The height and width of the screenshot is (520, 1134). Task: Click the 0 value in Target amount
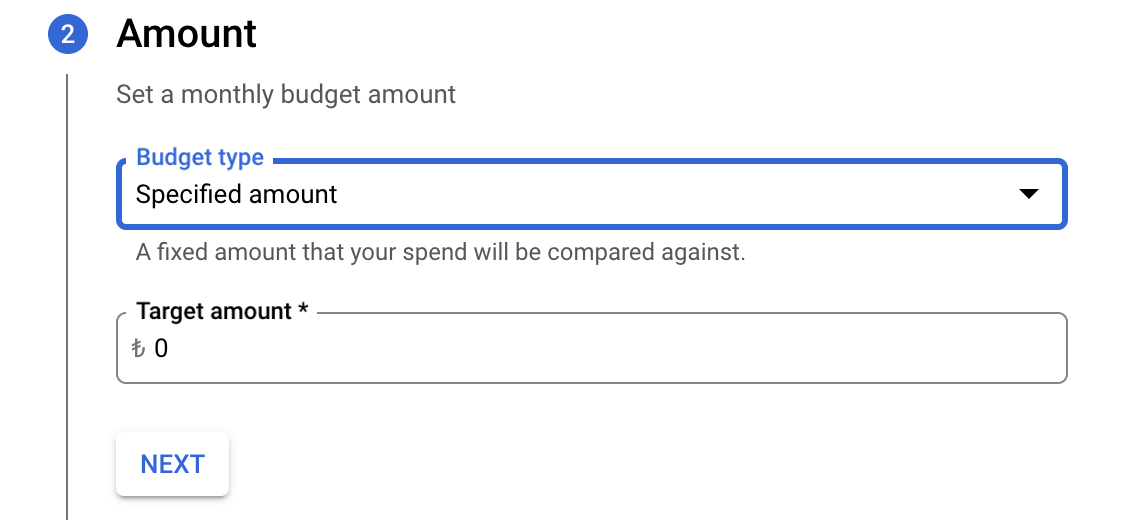[x=161, y=349]
